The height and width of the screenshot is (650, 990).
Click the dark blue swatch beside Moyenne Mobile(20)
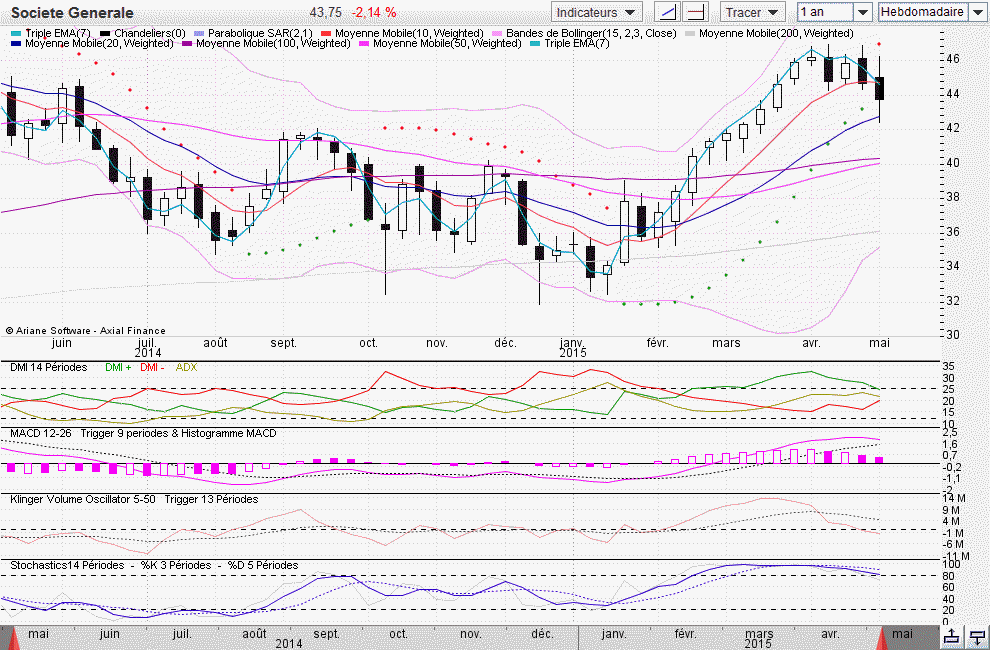pos(17,44)
